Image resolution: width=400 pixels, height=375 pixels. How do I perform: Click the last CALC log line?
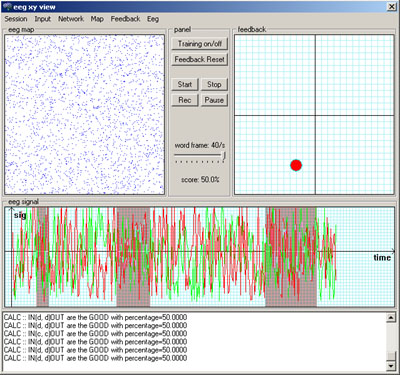(95, 358)
